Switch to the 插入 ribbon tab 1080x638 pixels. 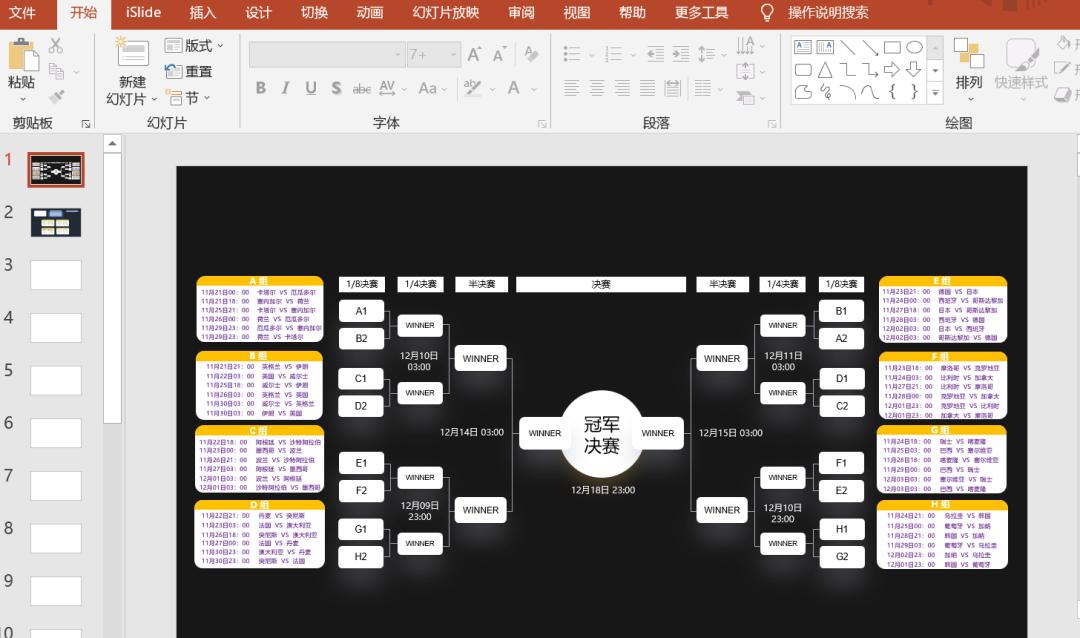[x=201, y=13]
